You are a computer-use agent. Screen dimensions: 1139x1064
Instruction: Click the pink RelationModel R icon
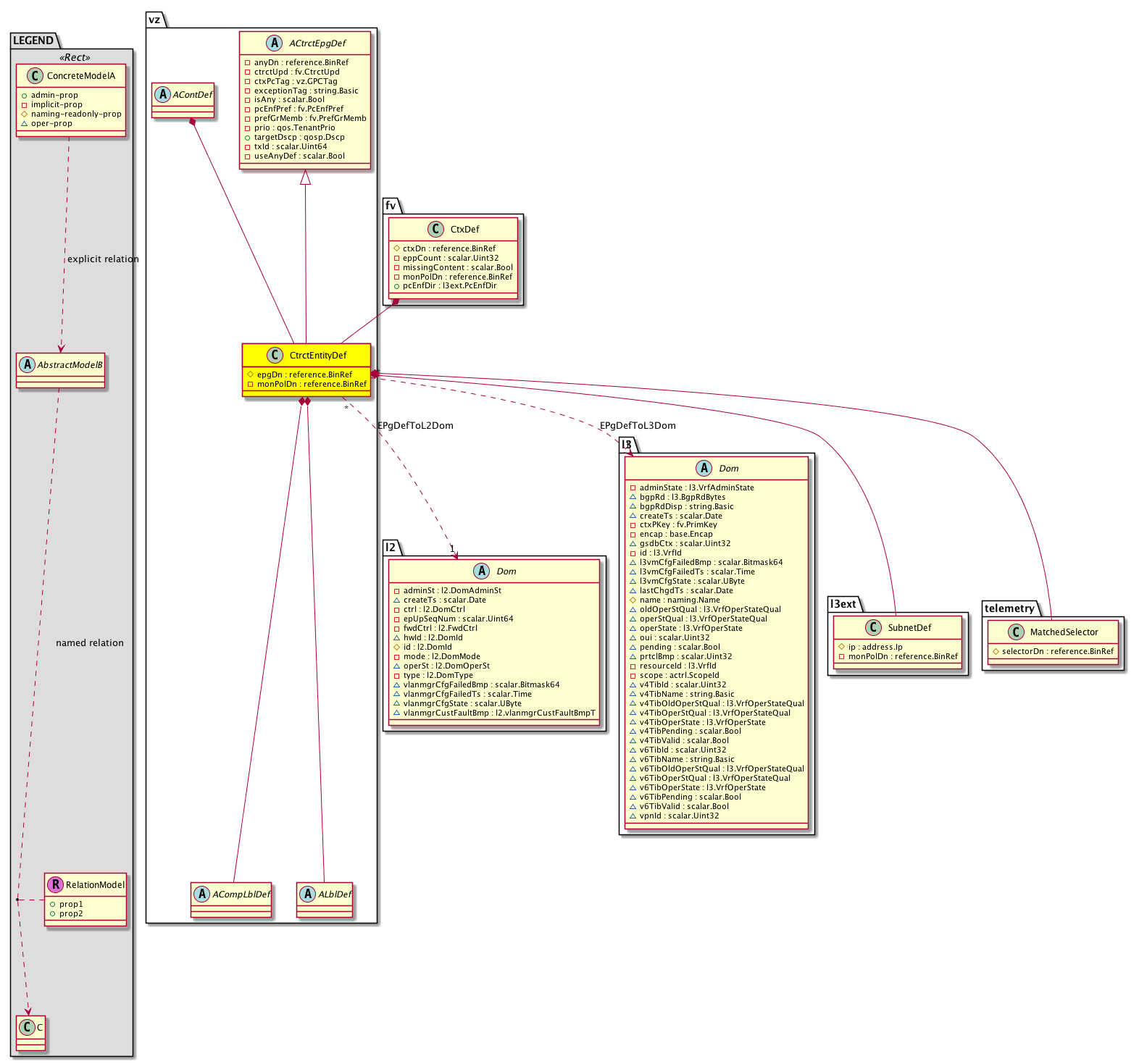(55, 884)
